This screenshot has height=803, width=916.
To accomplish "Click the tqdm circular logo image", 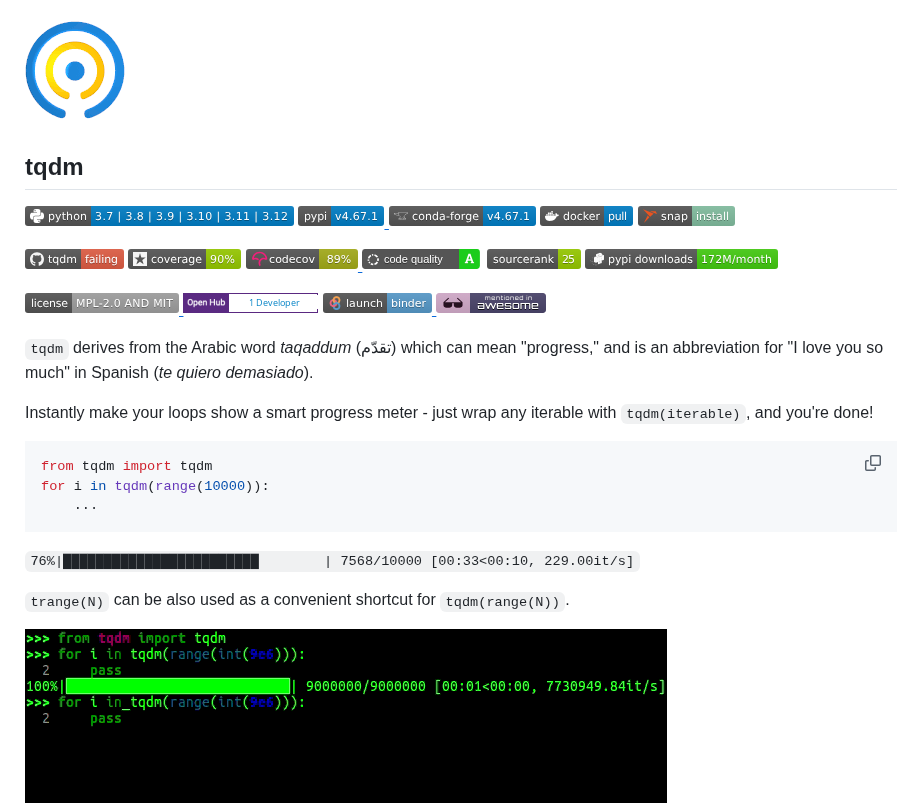I will pos(75,70).
